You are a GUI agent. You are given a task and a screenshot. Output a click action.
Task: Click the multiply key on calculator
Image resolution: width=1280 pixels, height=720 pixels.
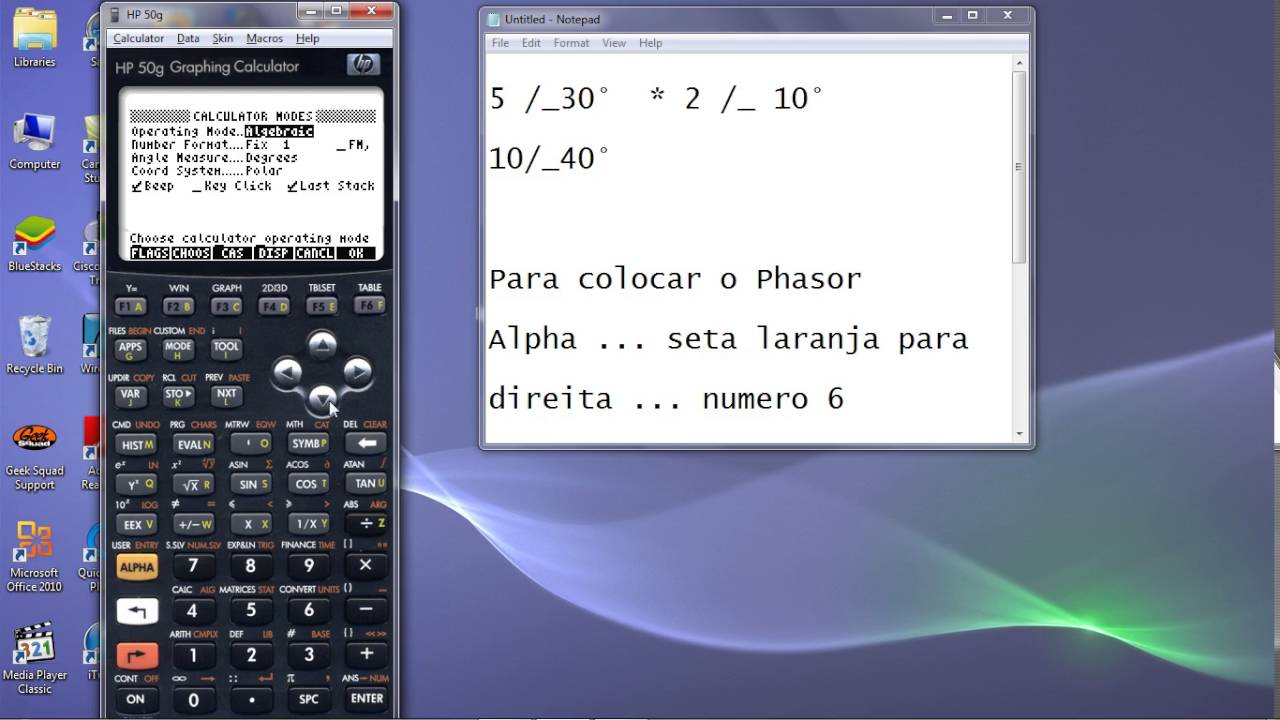click(x=366, y=565)
